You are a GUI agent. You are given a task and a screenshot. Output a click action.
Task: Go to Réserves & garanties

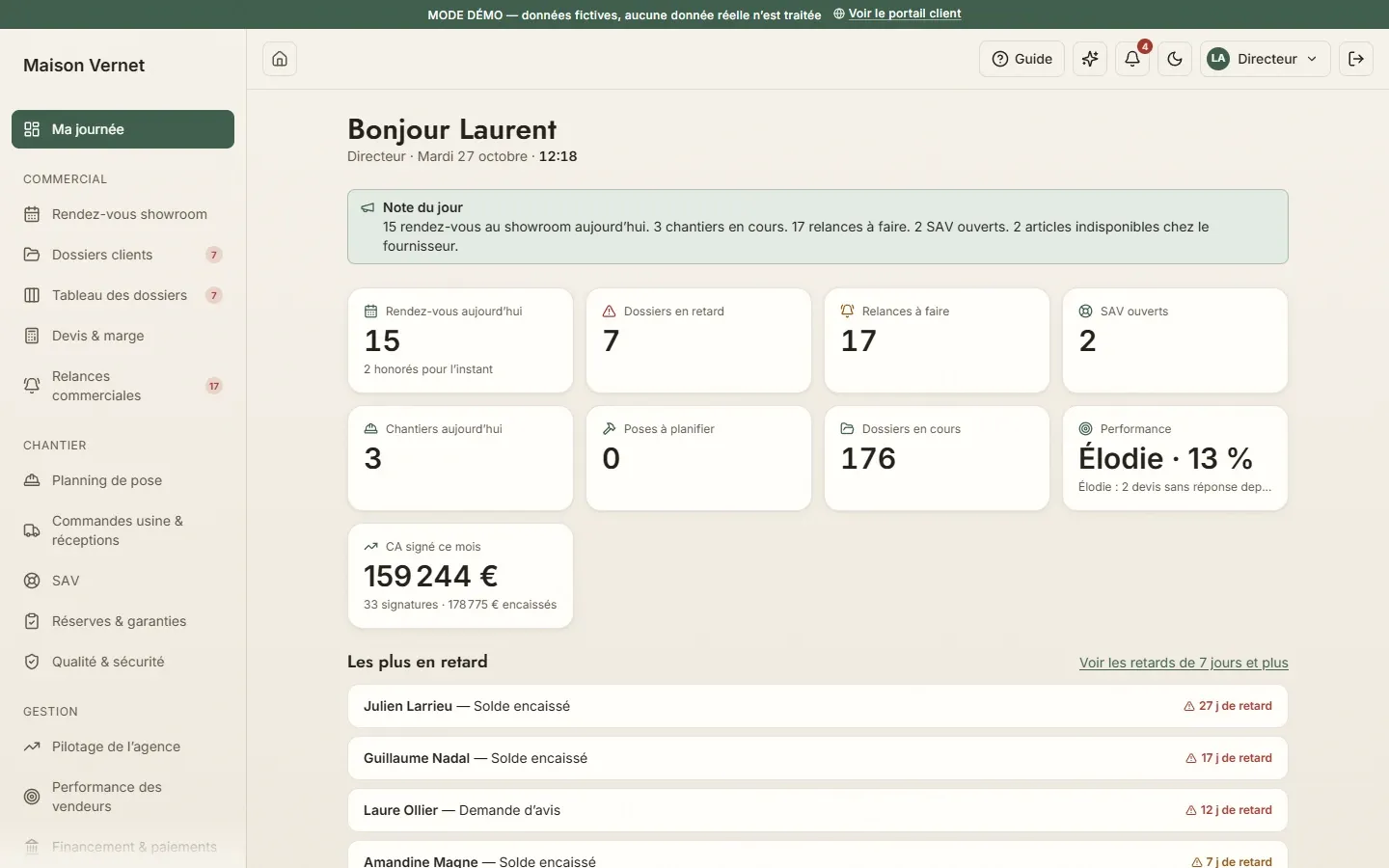tap(123, 621)
